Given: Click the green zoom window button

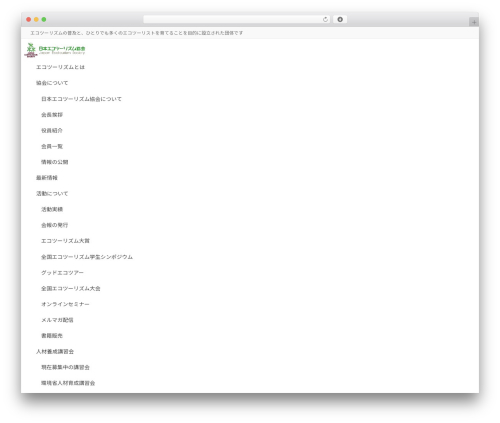Looking at the screenshot, I should 44,20.
